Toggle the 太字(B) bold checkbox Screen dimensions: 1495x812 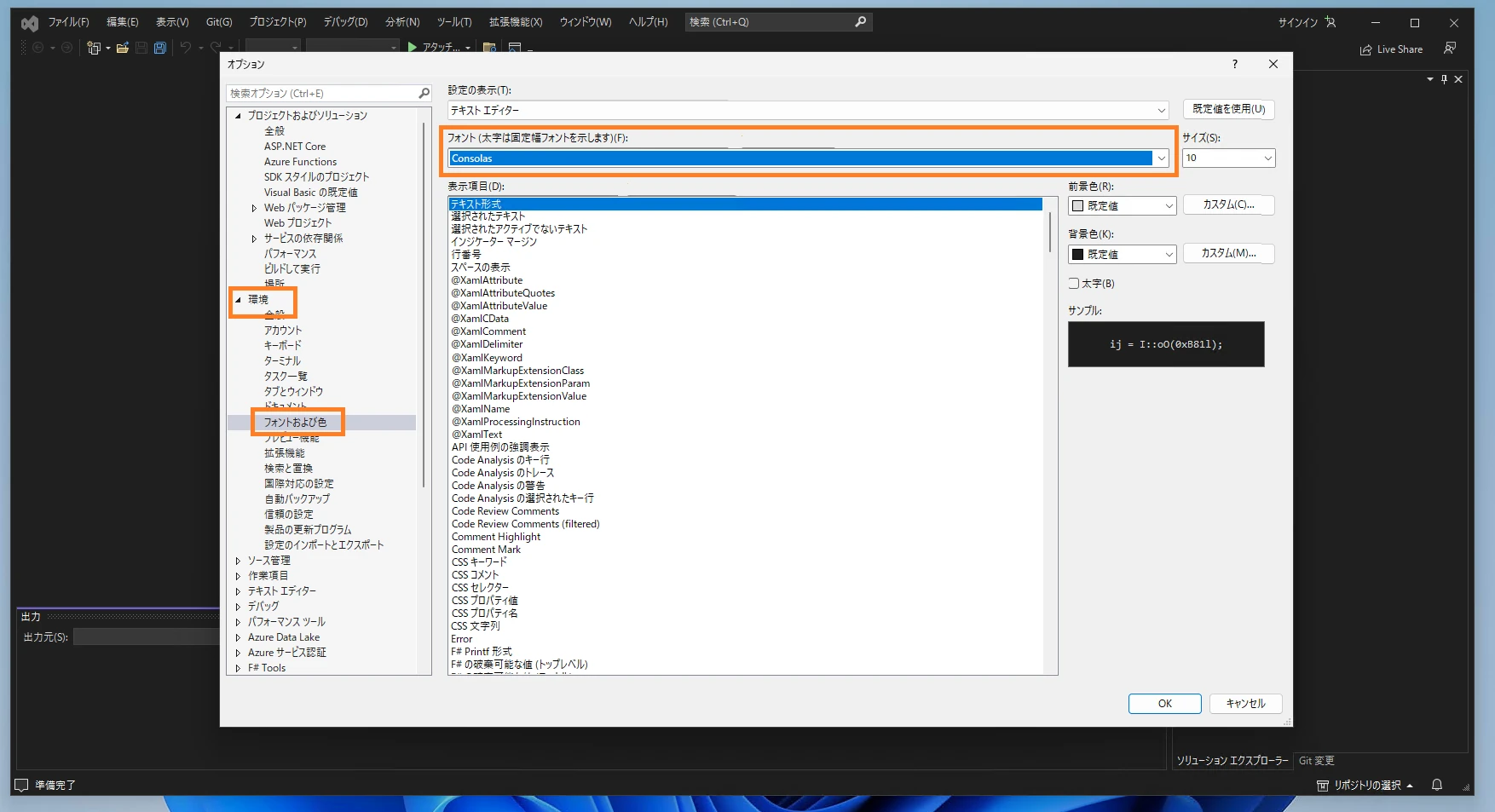pyautogui.click(x=1074, y=284)
